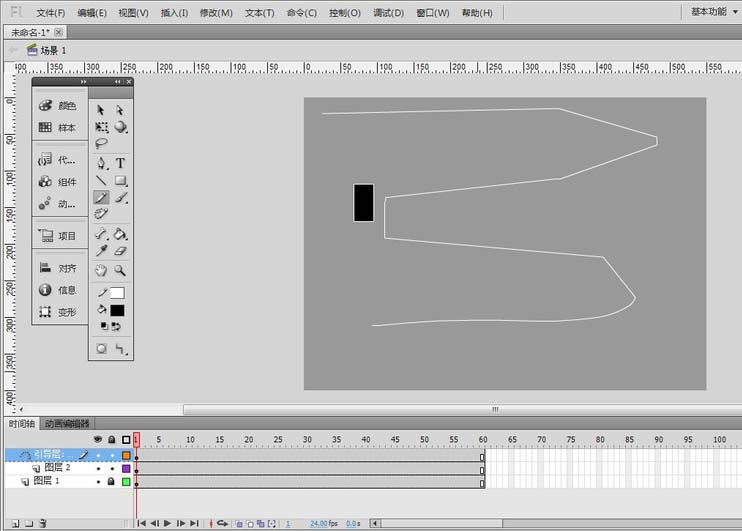Open the 控制(O) menu
Viewport: 742px width, 531px height.
coord(345,13)
